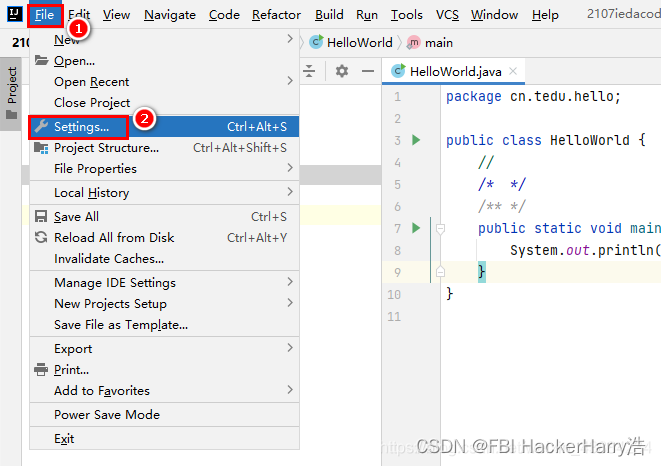
Task: Expand the Manage IDE Settings submenu
Action: [290, 281]
